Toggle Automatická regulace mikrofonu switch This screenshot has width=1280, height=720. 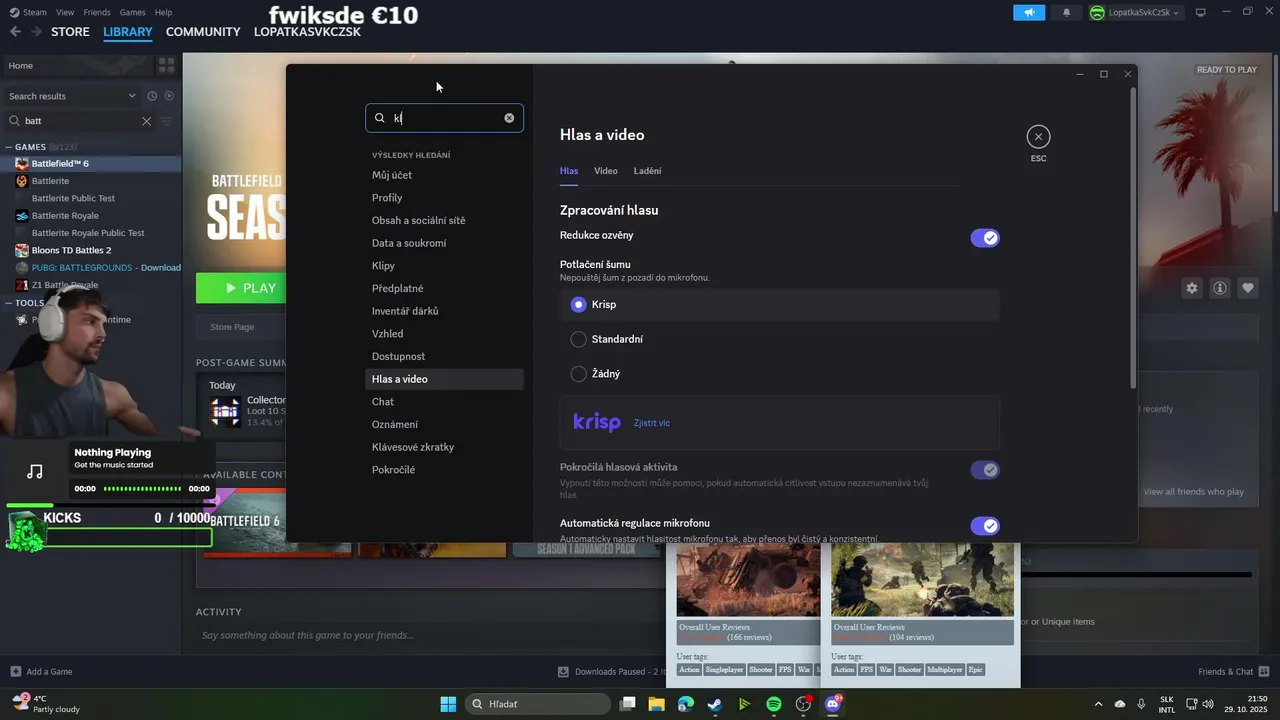click(985, 526)
